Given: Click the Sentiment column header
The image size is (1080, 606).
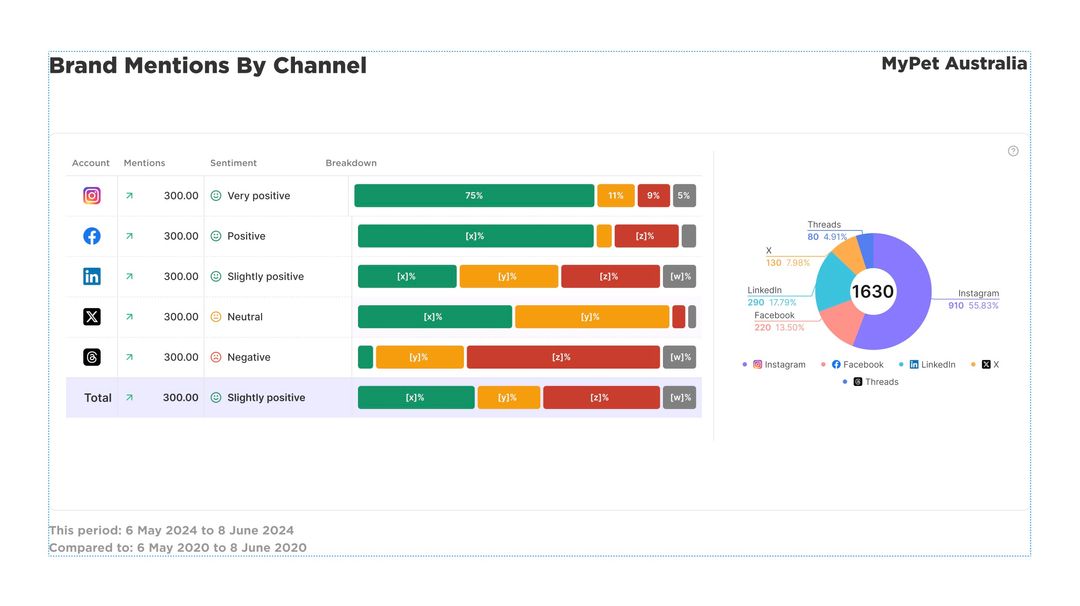Looking at the screenshot, I should coord(232,162).
